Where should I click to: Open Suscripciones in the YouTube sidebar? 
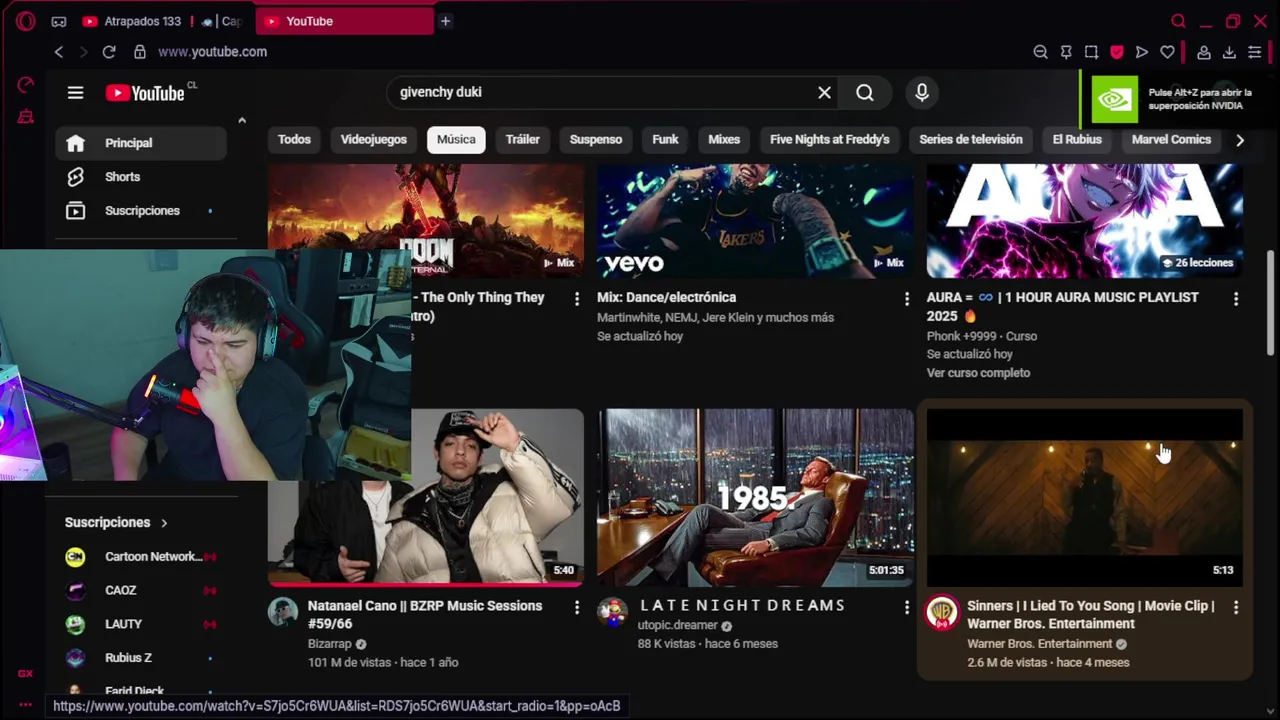pos(141,211)
